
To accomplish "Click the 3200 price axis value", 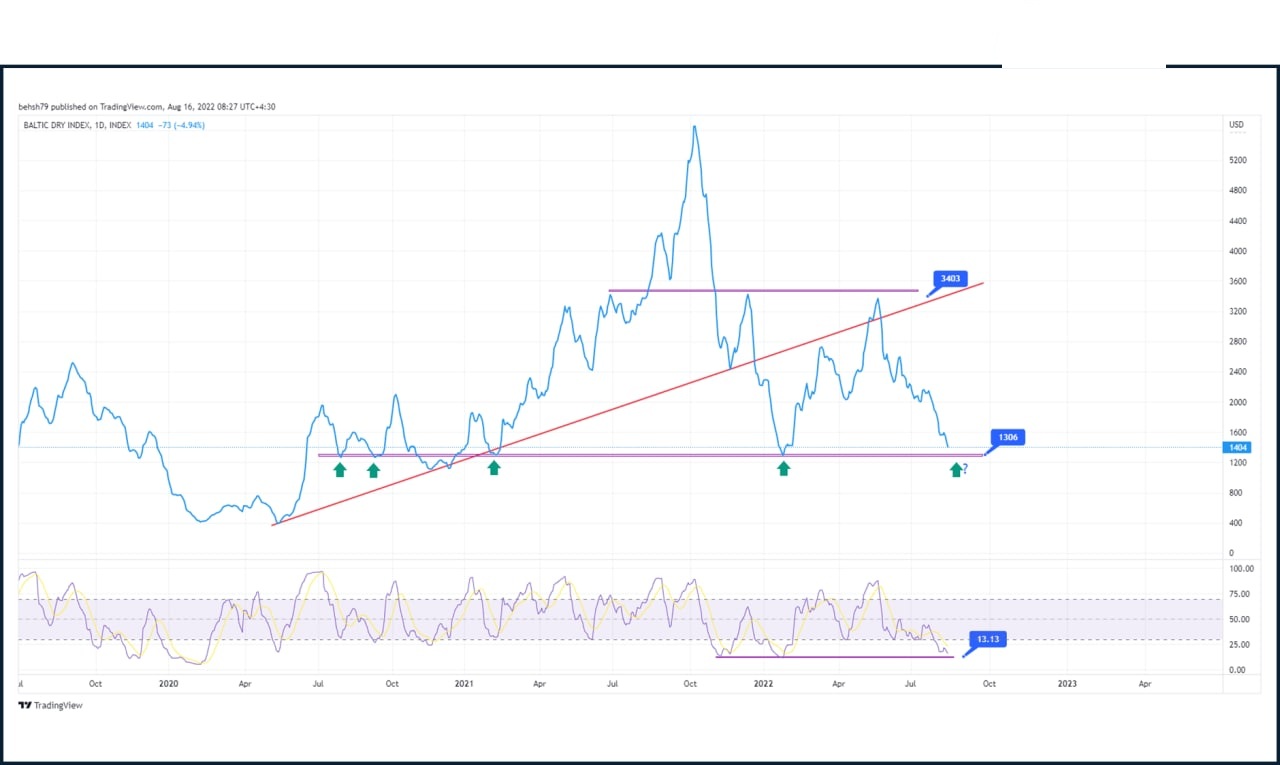I will tap(1237, 311).
